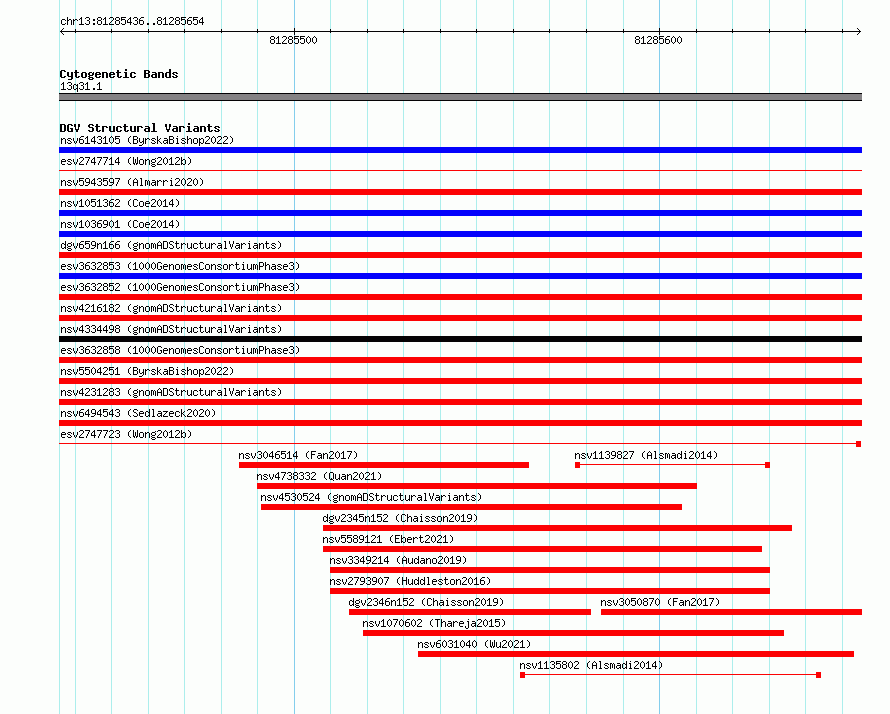Click nsv1036901 (Coe2014) label

(120, 224)
